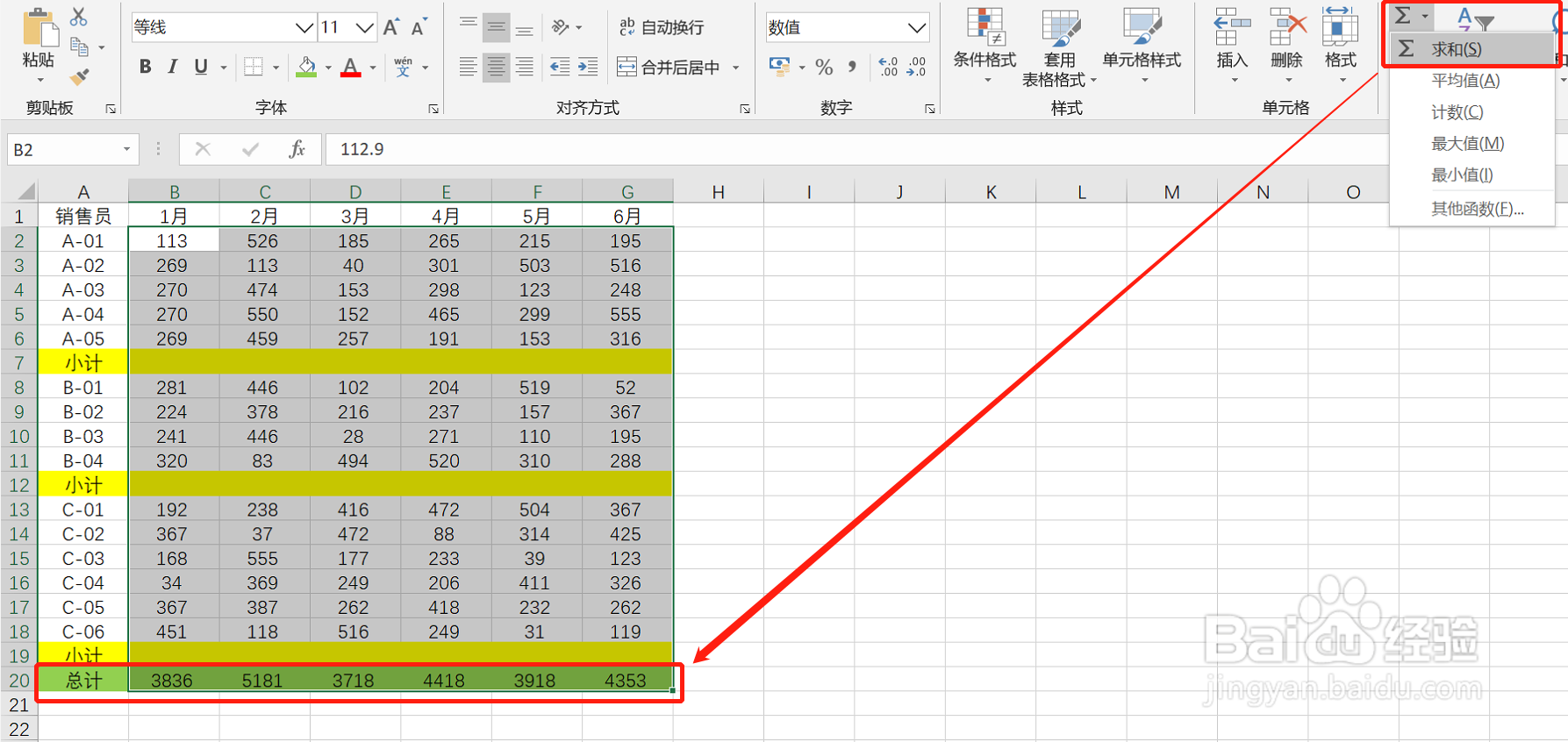Click the Cut scissors icon

pos(79,17)
